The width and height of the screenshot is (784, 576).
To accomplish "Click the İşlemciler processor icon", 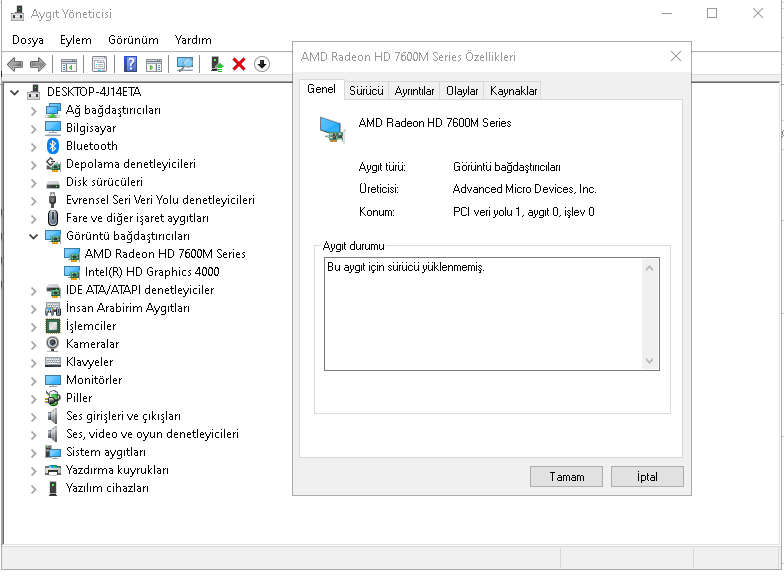I will pyautogui.click(x=52, y=326).
